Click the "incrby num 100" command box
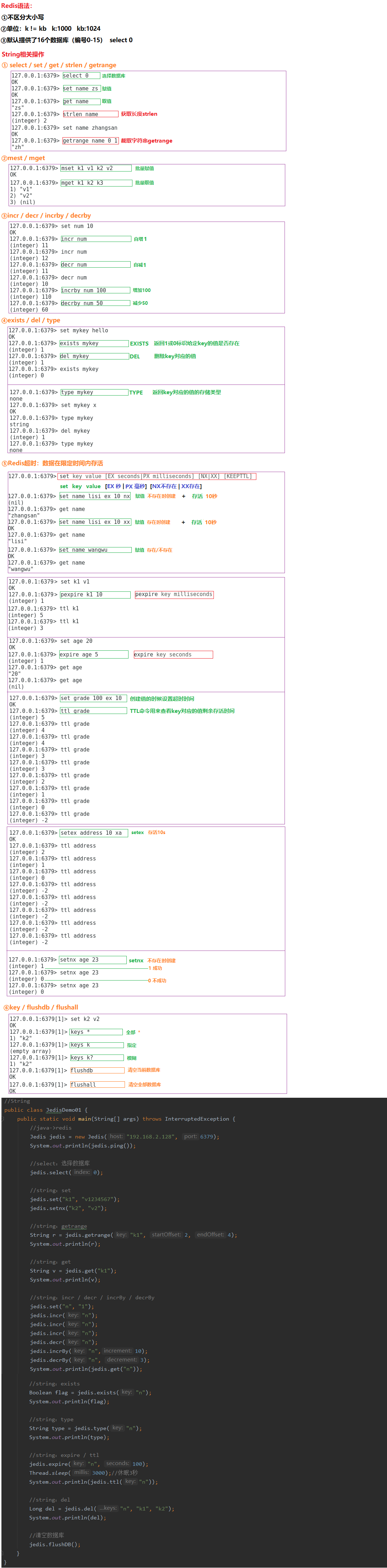Viewport: 387px width, 1568px height. tap(95, 291)
